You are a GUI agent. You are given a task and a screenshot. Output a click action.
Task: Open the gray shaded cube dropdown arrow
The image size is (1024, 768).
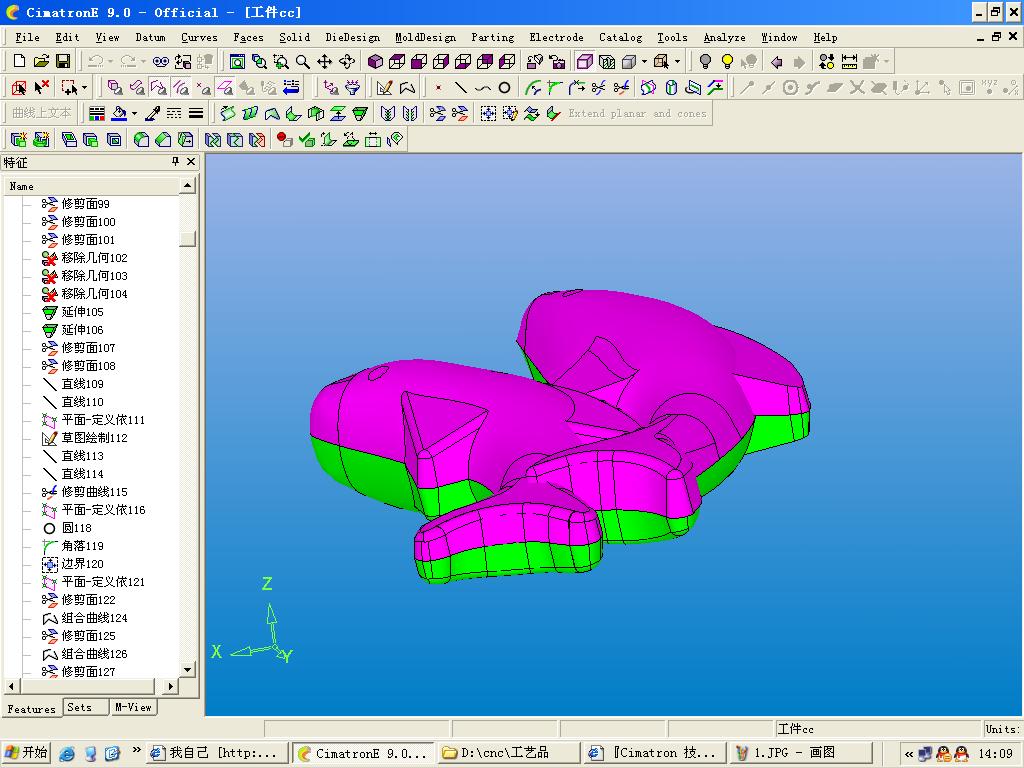(x=645, y=61)
